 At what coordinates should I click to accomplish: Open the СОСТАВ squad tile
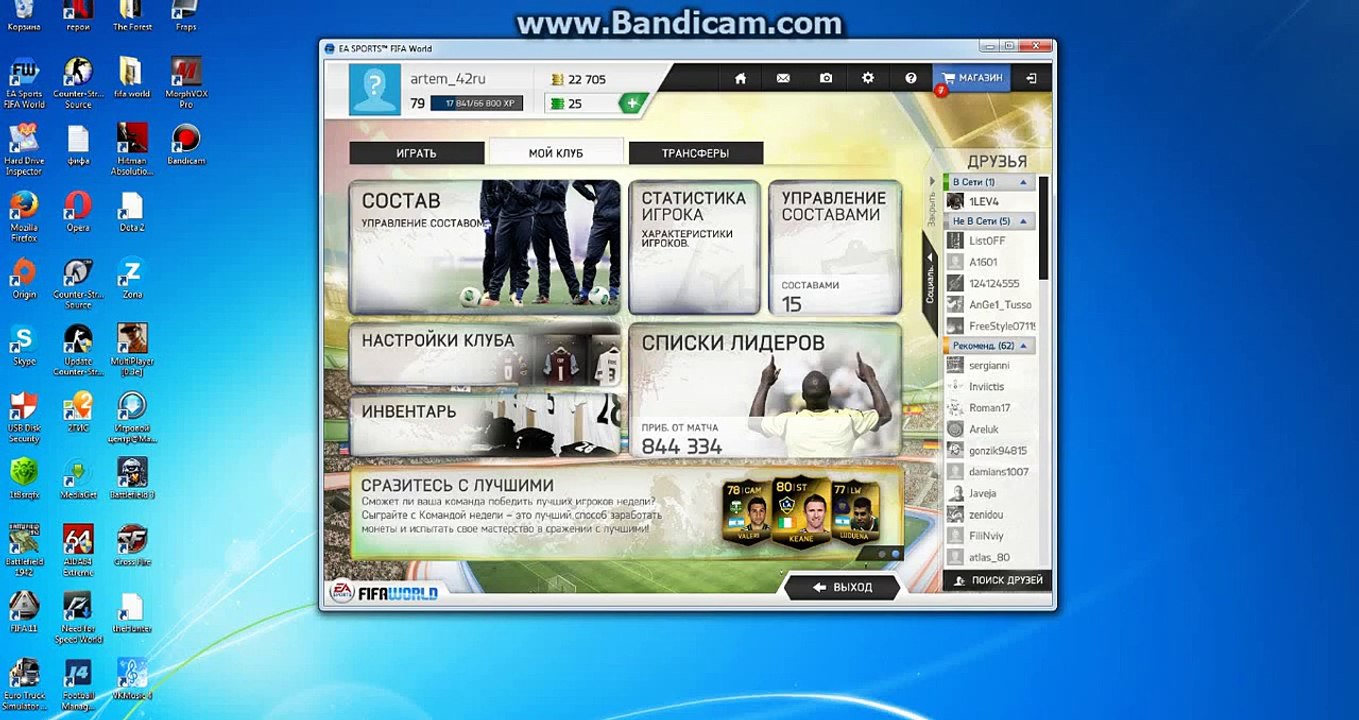(485, 247)
